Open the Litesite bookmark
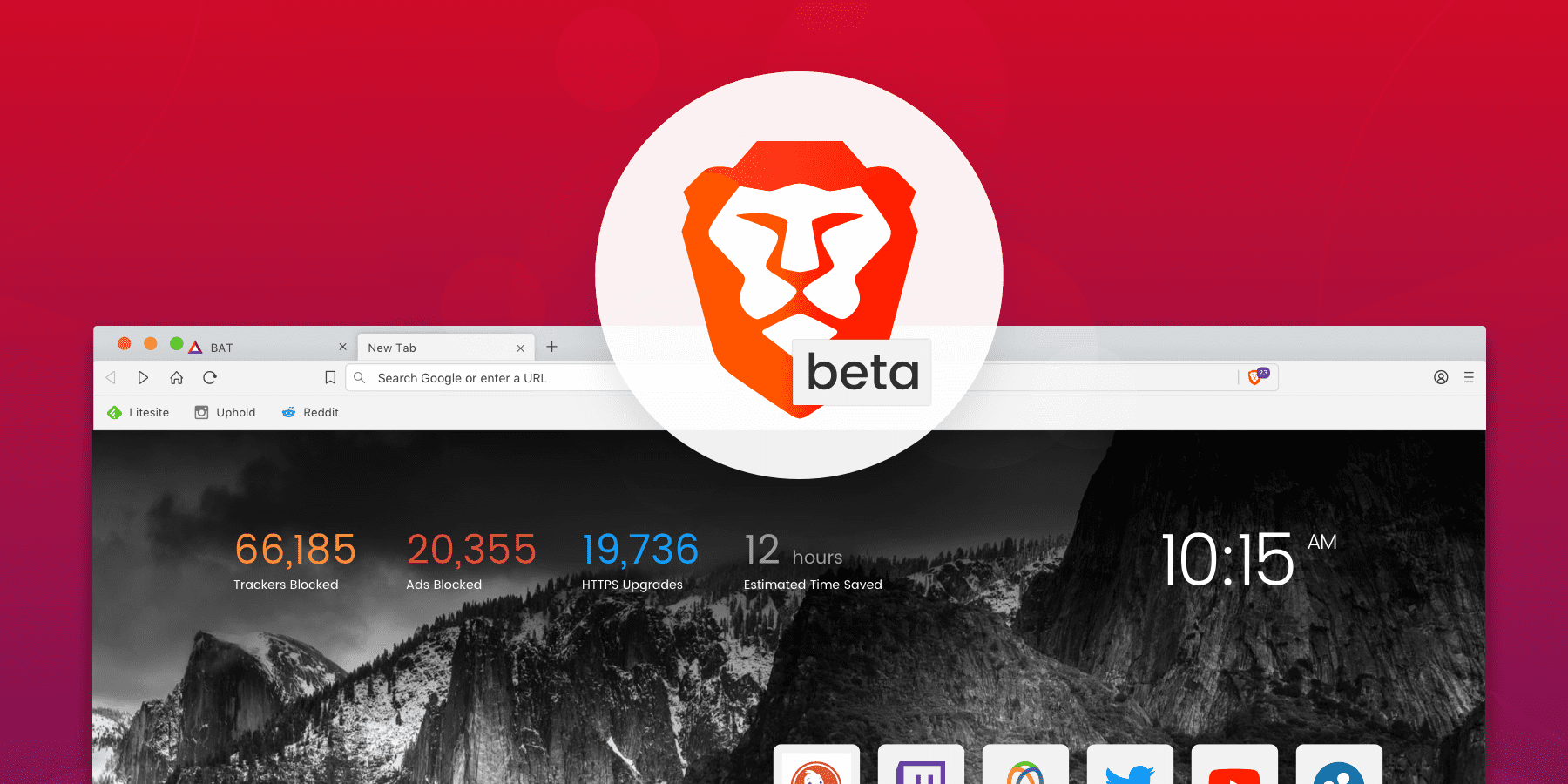The height and width of the screenshot is (784, 1568). click(139, 412)
